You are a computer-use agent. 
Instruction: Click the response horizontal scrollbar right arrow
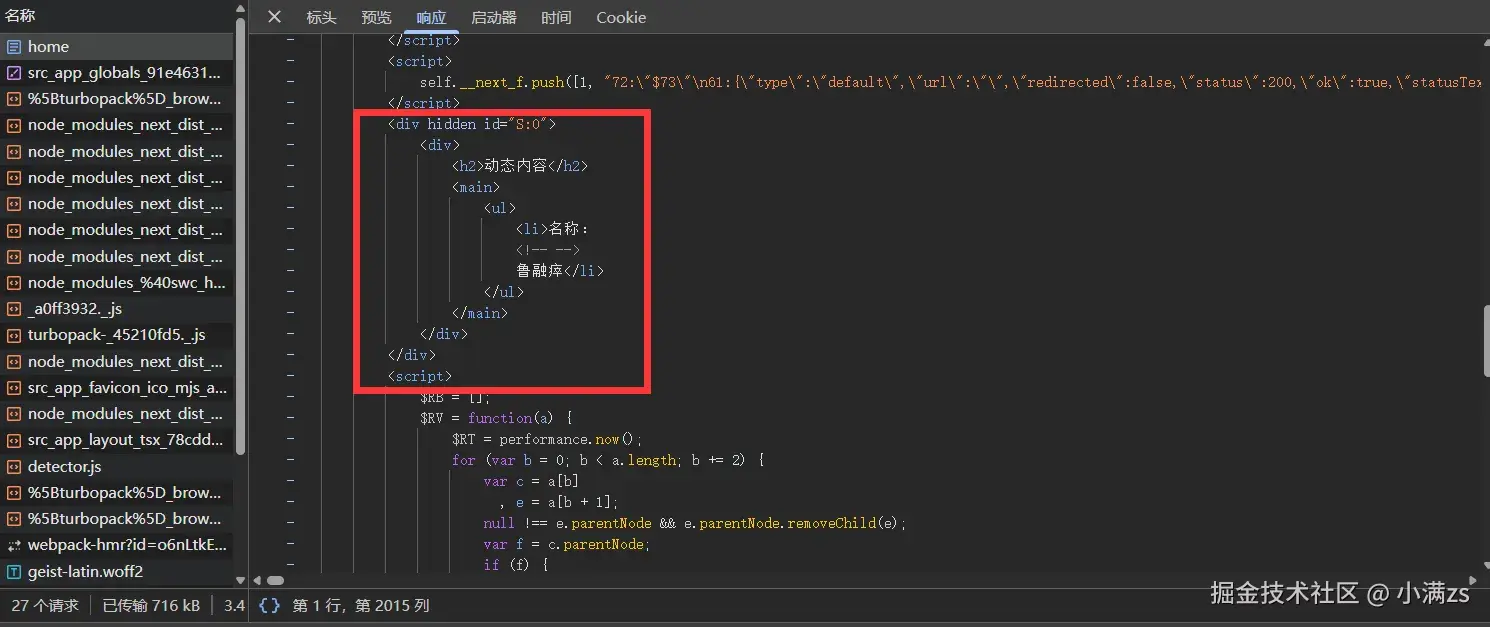1473,580
